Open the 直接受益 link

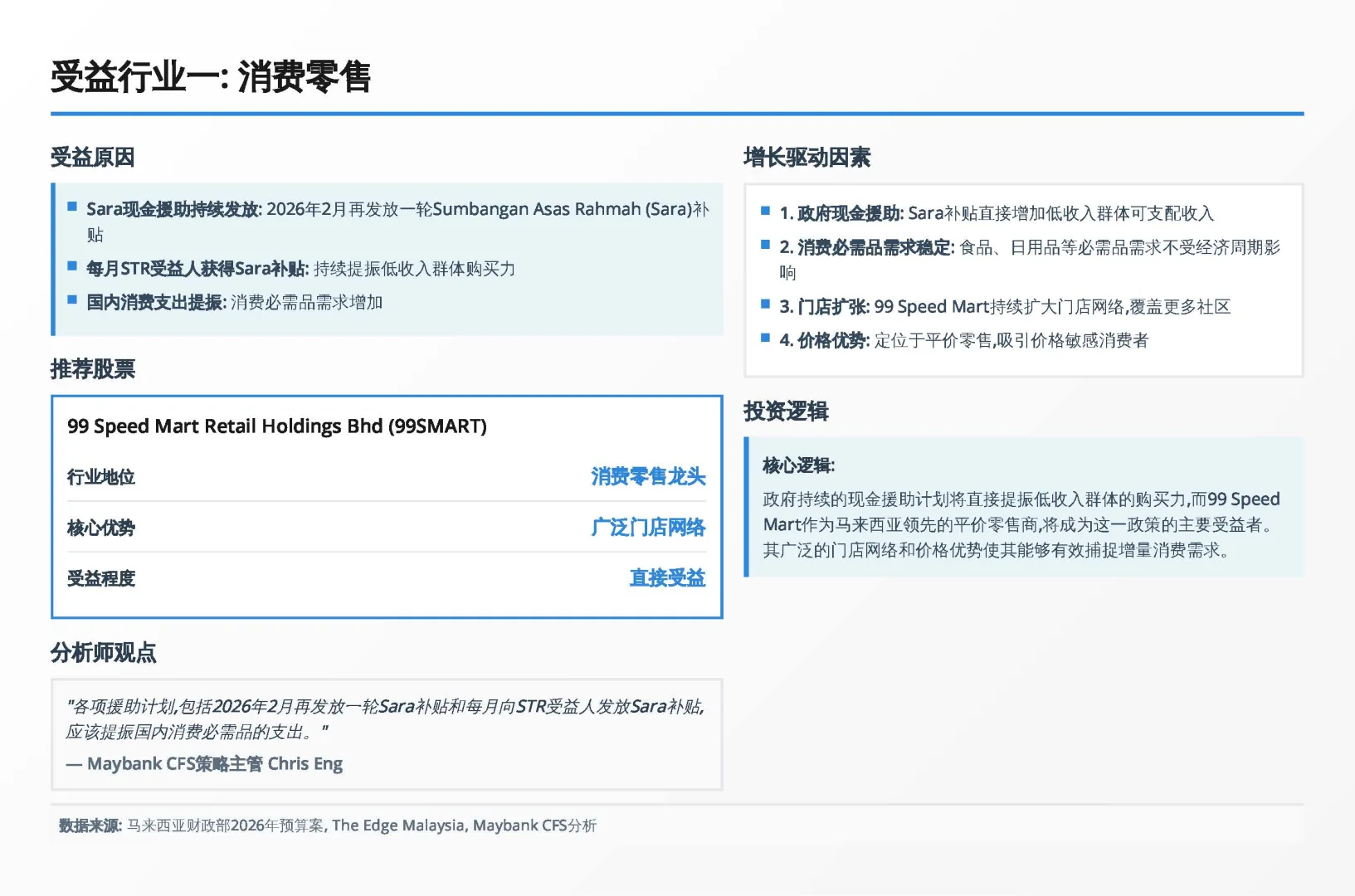pyautogui.click(x=667, y=577)
